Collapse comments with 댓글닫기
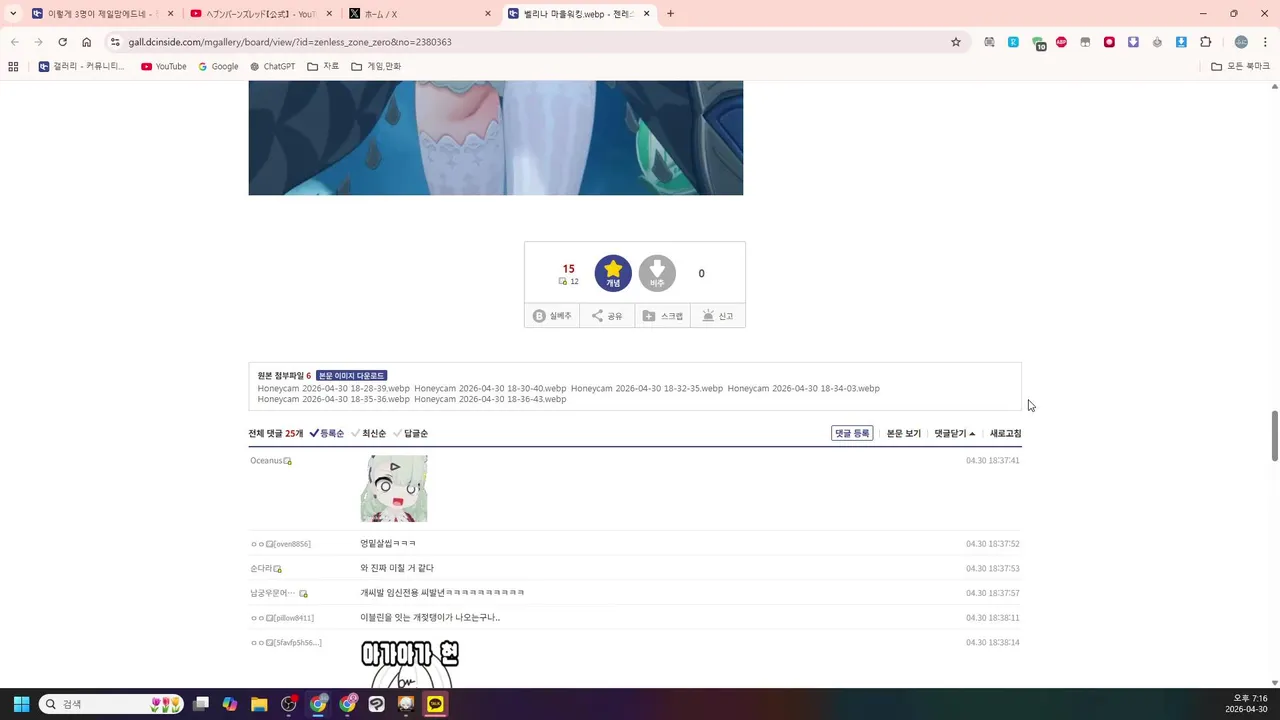The height and width of the screenshot is (720, 1280). (955, 434)
